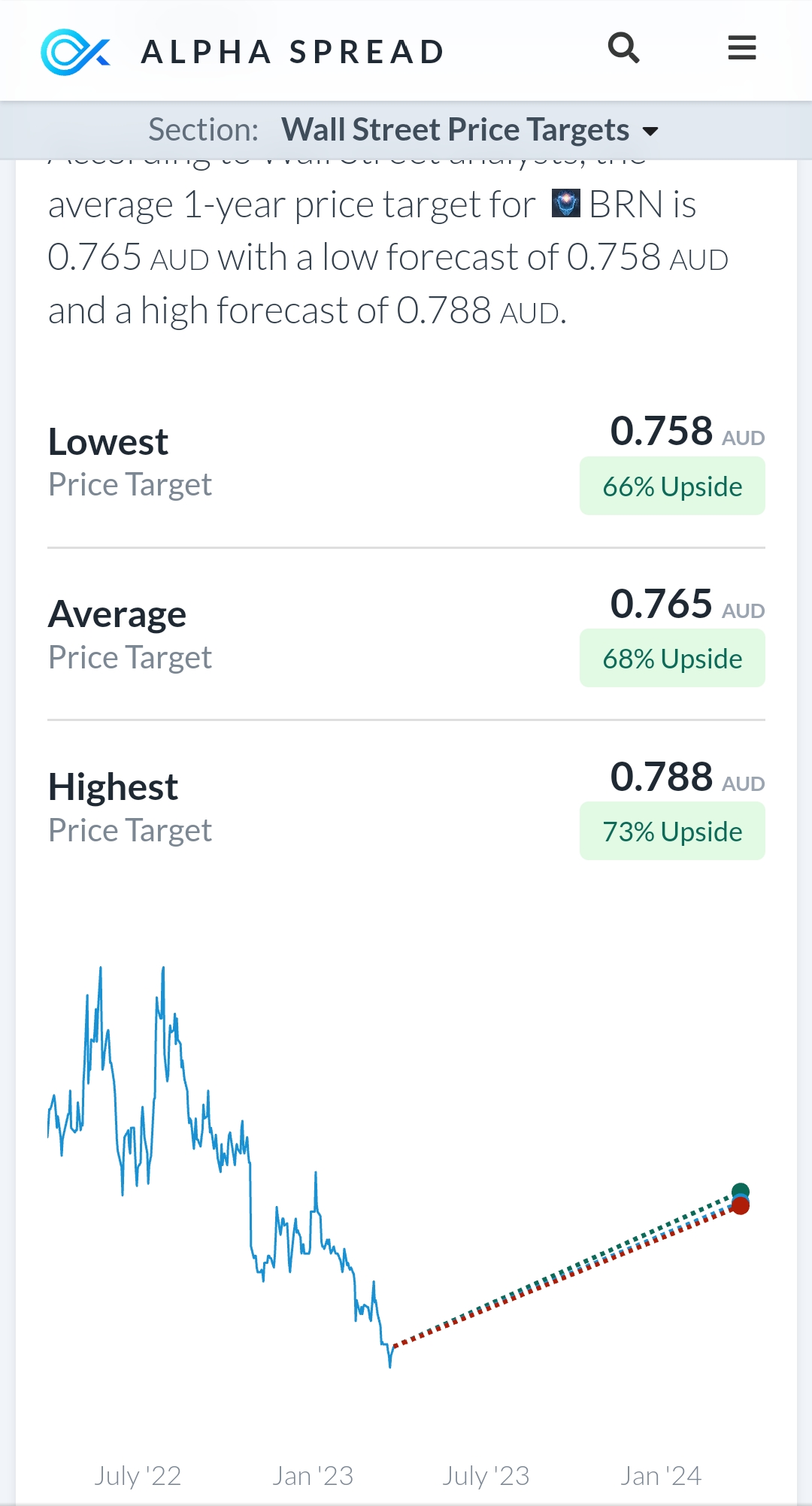This screenshot has height=1506, width=812.
Task: Click the July '22 axis label
Action: click(138, 1476)
